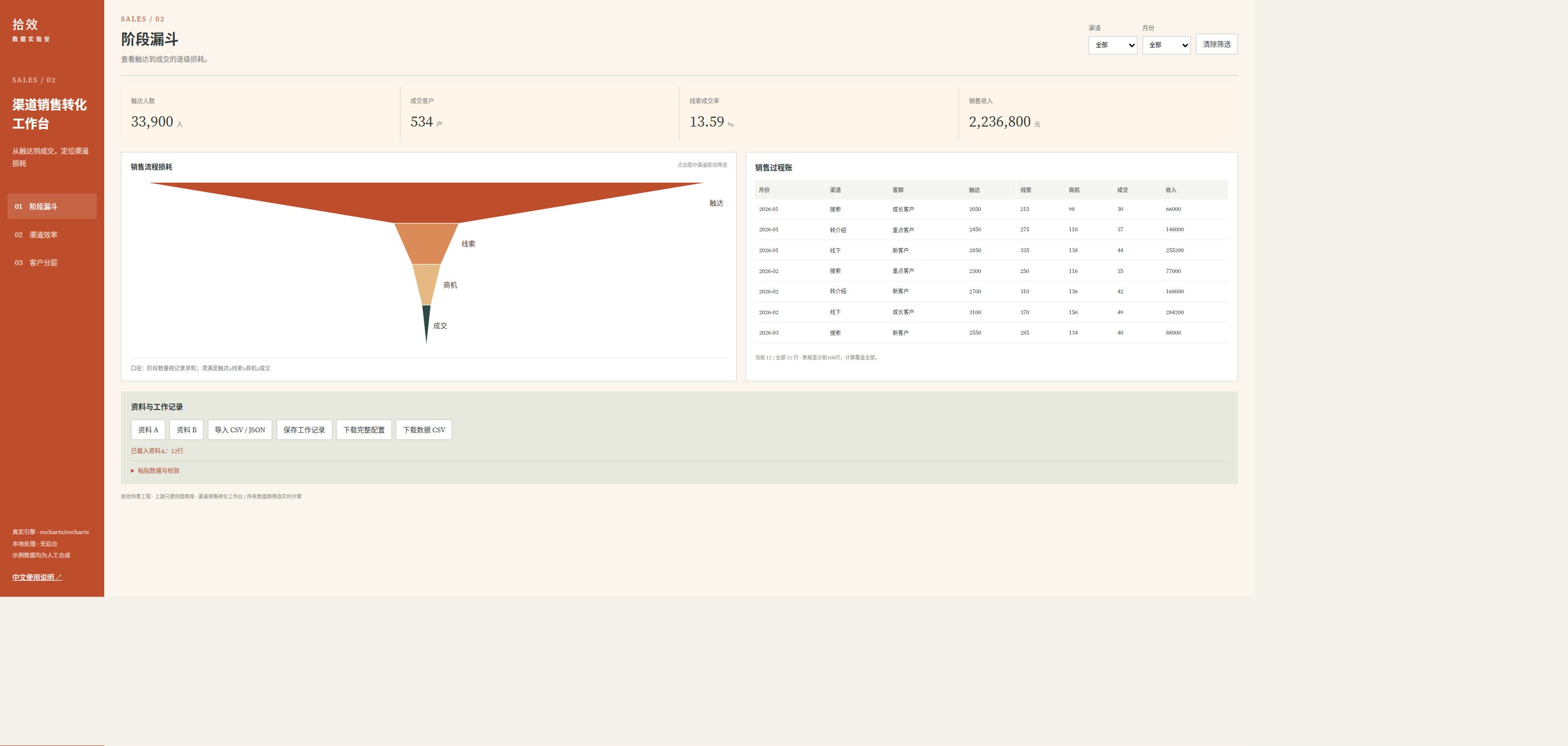Screen dimensions: 1568x746
Task: Click the 商机 funnel segment
Action: 426,283
